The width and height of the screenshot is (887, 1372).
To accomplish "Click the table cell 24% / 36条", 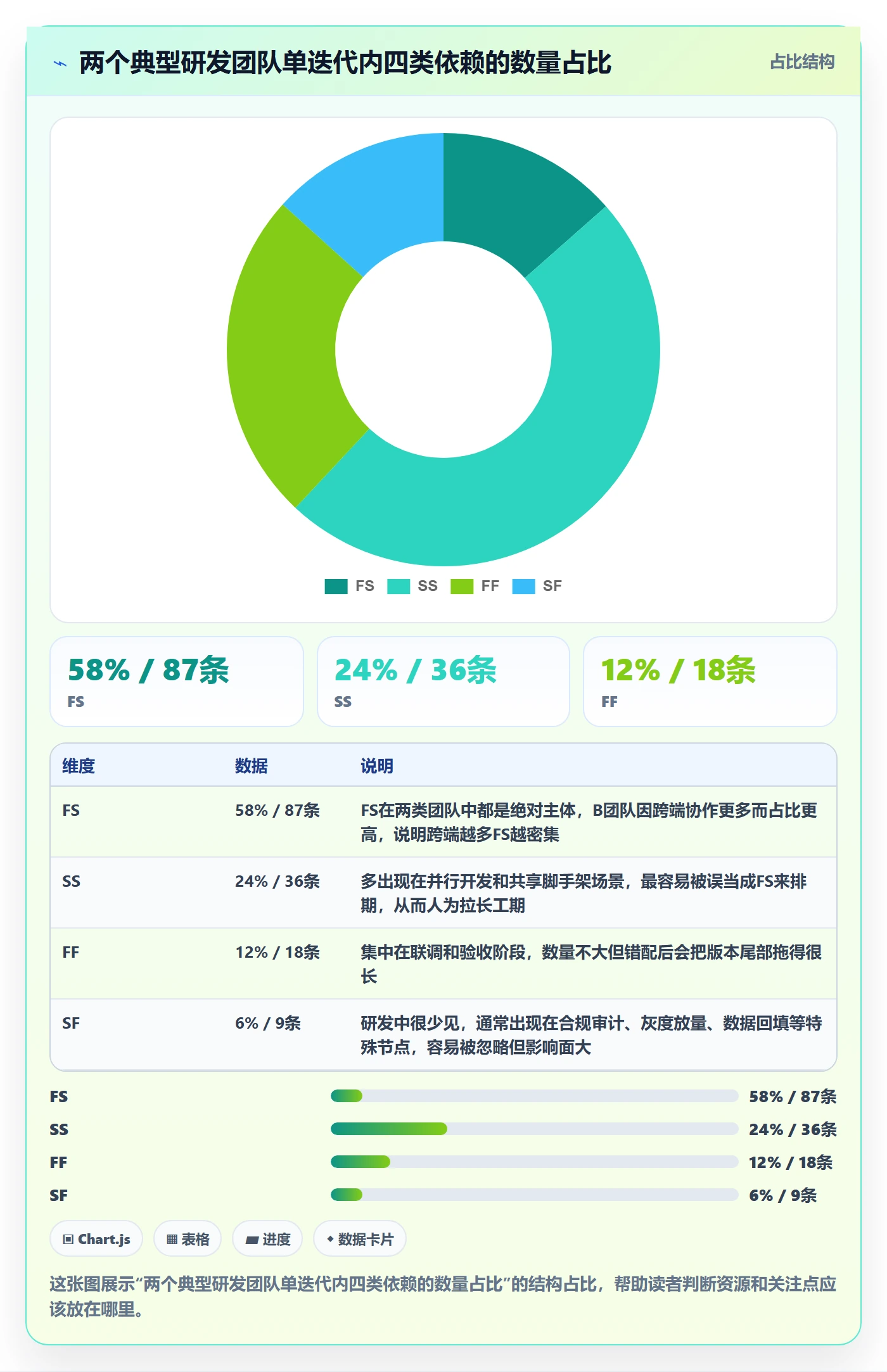I will (x=278, y=881).
